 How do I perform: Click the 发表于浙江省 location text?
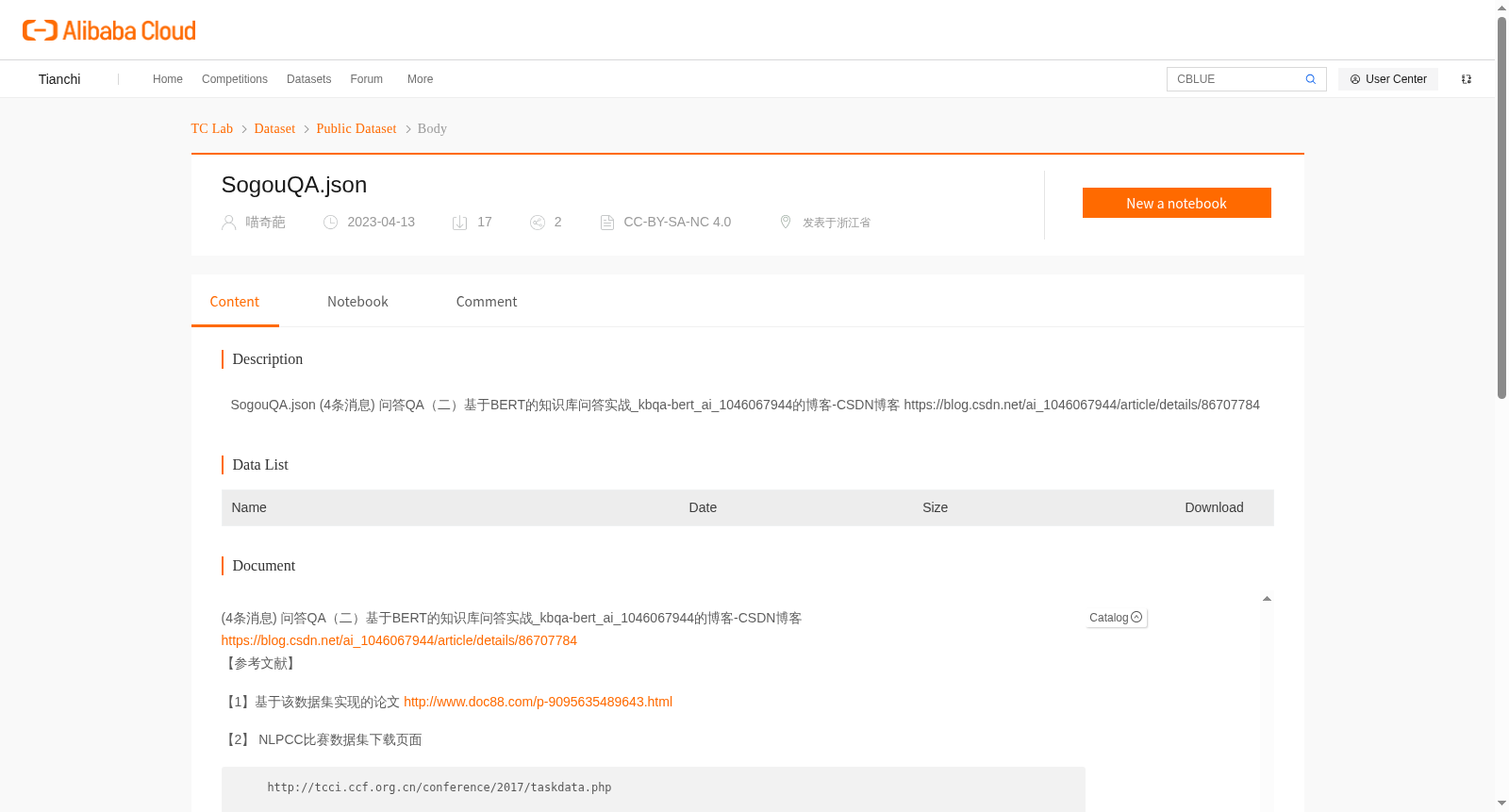(837, 223)
